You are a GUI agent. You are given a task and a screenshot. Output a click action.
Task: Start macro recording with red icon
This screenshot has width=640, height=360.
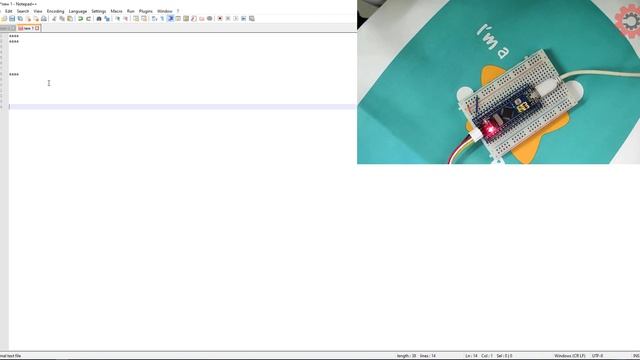(220, 18)
